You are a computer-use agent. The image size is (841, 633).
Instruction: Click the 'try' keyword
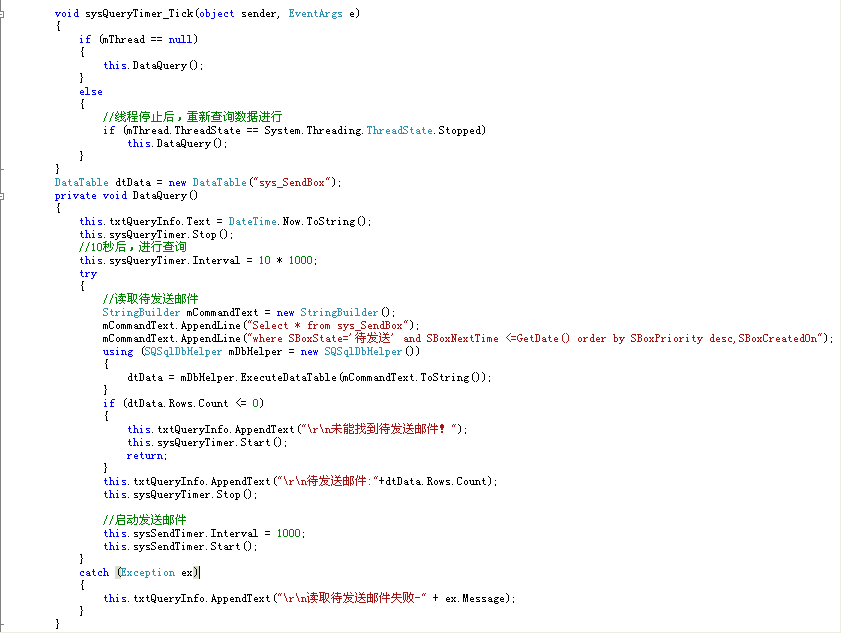88,274
